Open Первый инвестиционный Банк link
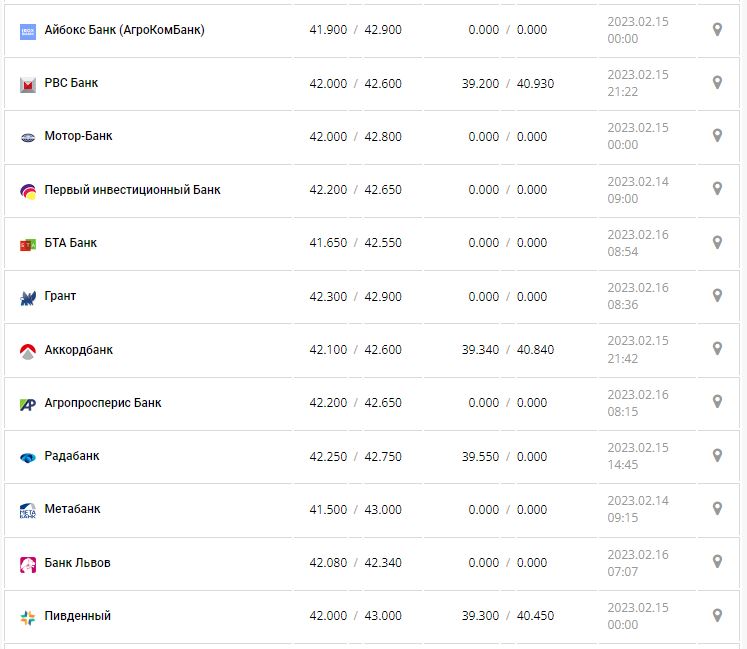 (132, 190)
